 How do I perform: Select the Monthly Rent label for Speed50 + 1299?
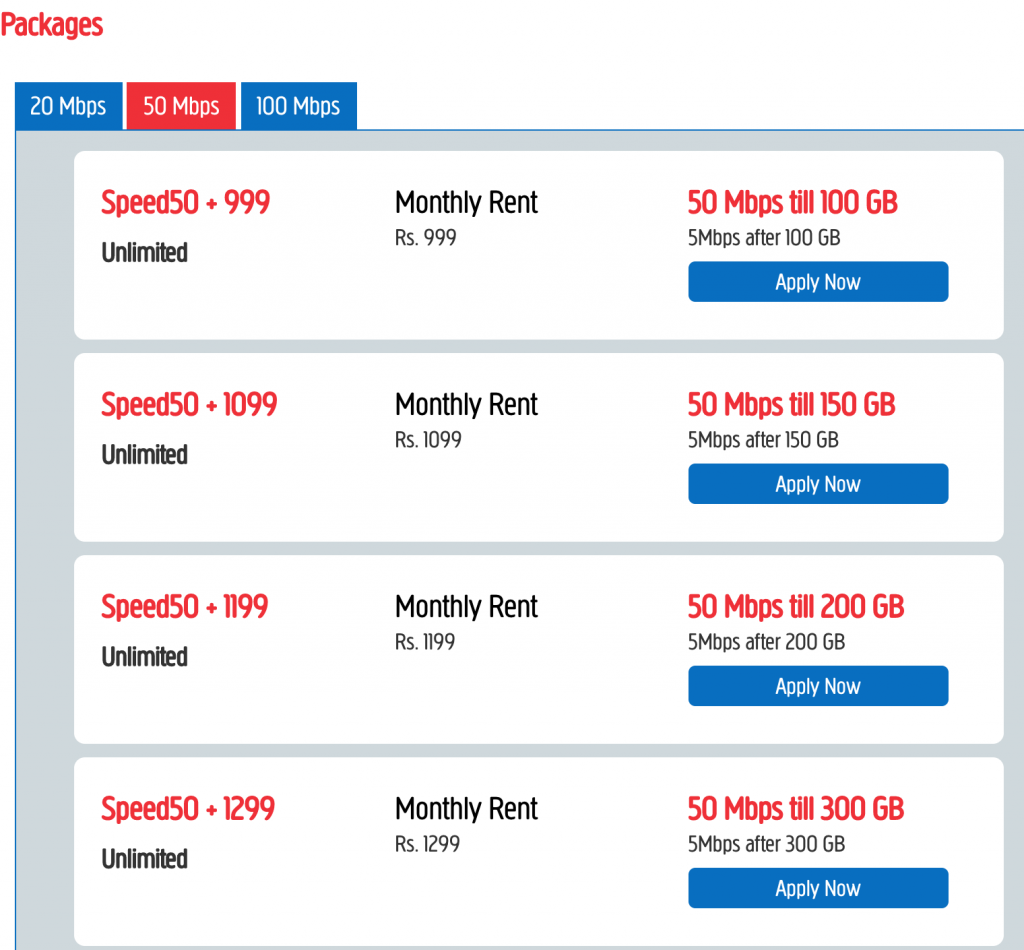(466, 808)
